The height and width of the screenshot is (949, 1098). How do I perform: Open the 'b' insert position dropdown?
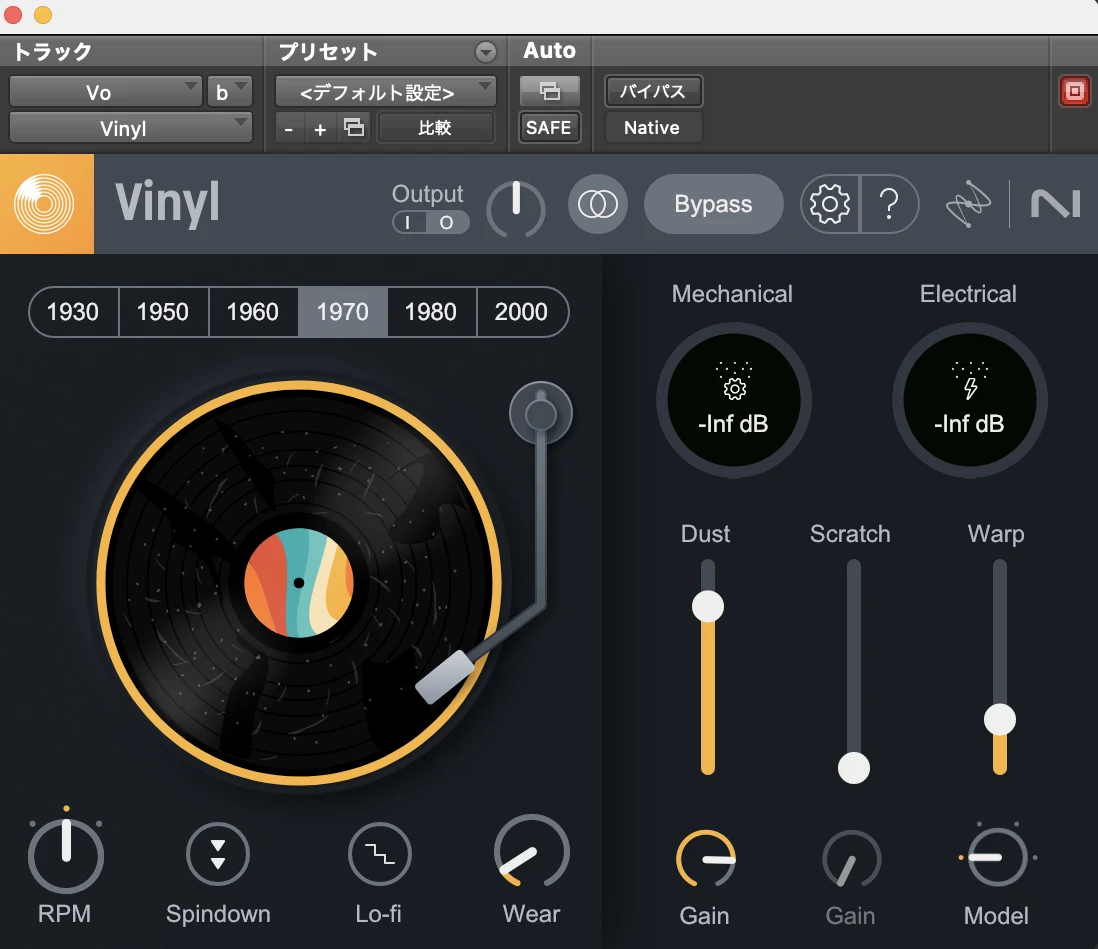point(229,92)
